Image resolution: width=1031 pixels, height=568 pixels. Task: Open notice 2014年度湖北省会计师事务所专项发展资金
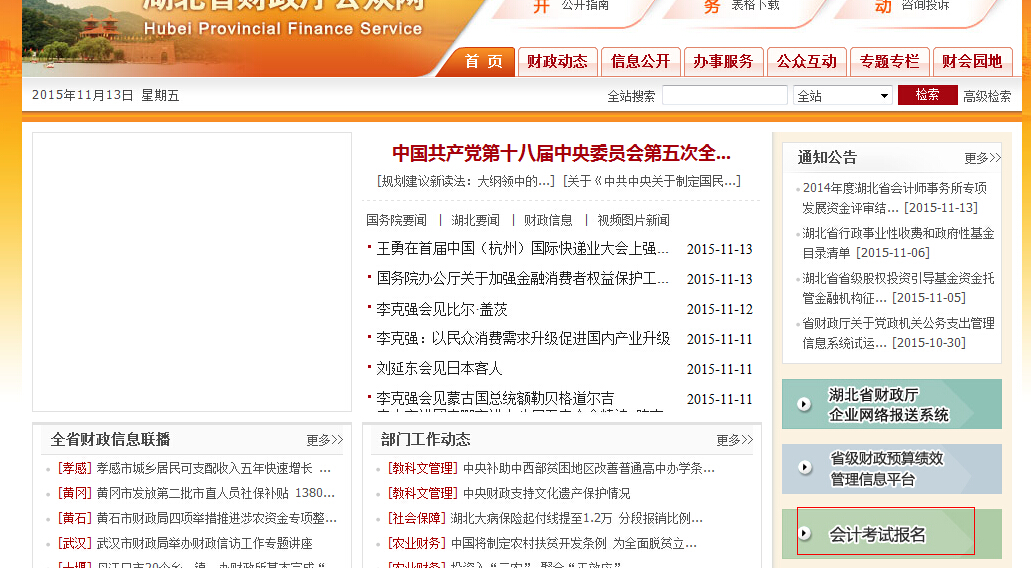(894, 198)
